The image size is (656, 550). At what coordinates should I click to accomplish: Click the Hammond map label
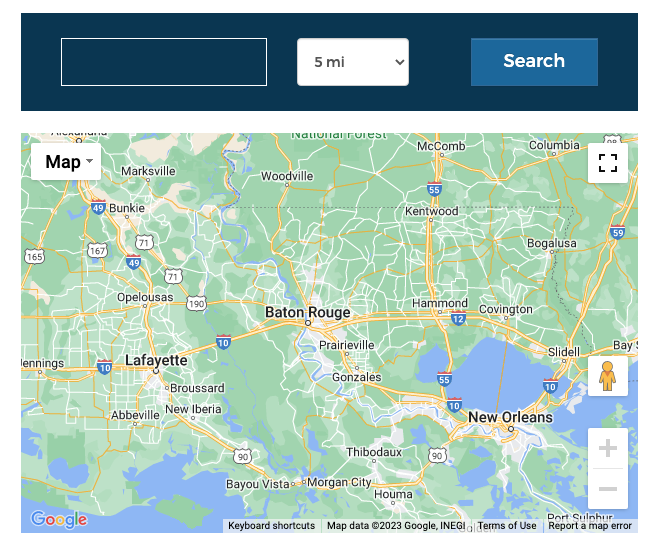(x=440, y=303)
